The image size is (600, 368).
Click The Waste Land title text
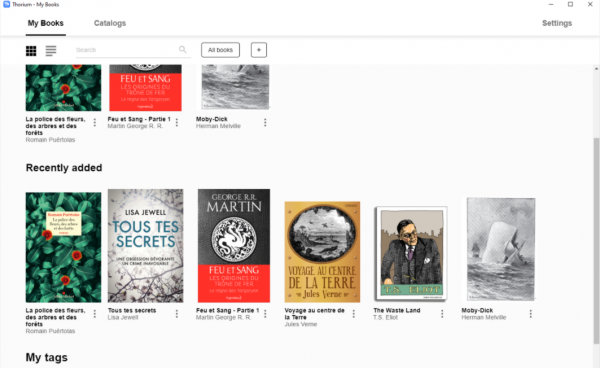397,310
